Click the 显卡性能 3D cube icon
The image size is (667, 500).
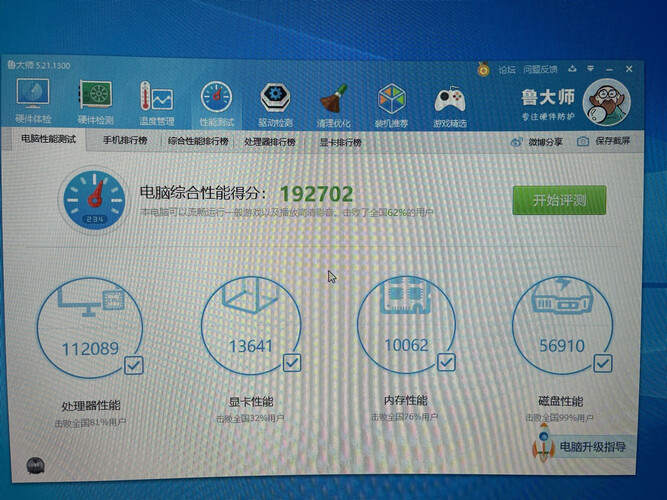click(x=251, y=294)
